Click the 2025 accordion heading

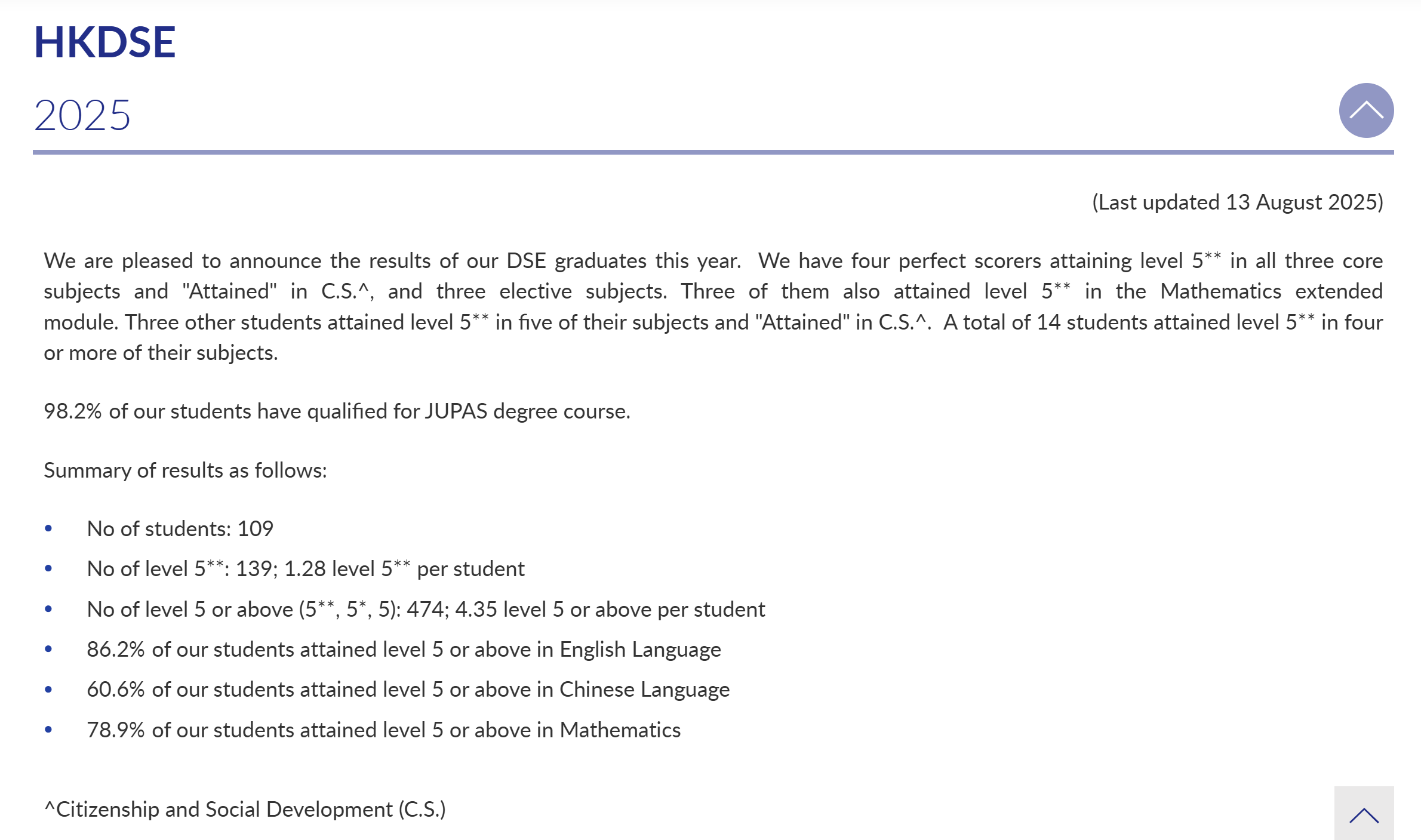coord(82,115)
